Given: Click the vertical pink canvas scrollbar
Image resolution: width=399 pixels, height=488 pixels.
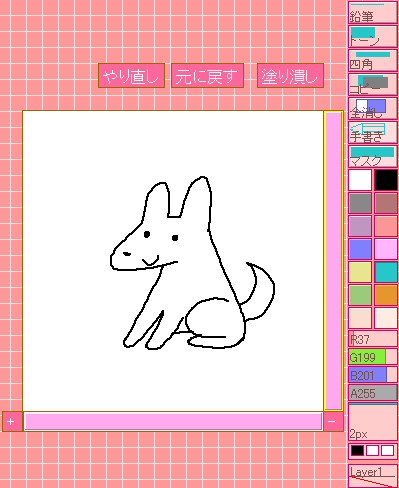Looking at the screenshot, I should (x=333, y=261).
